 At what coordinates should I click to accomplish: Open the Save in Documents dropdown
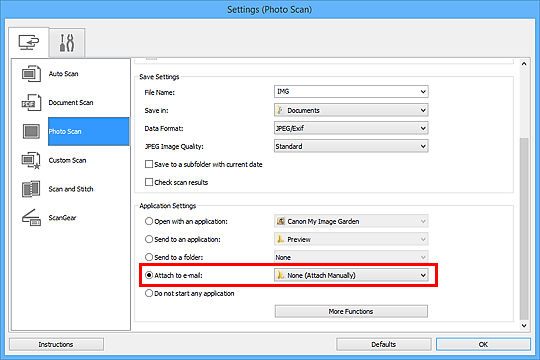point(351,110)
